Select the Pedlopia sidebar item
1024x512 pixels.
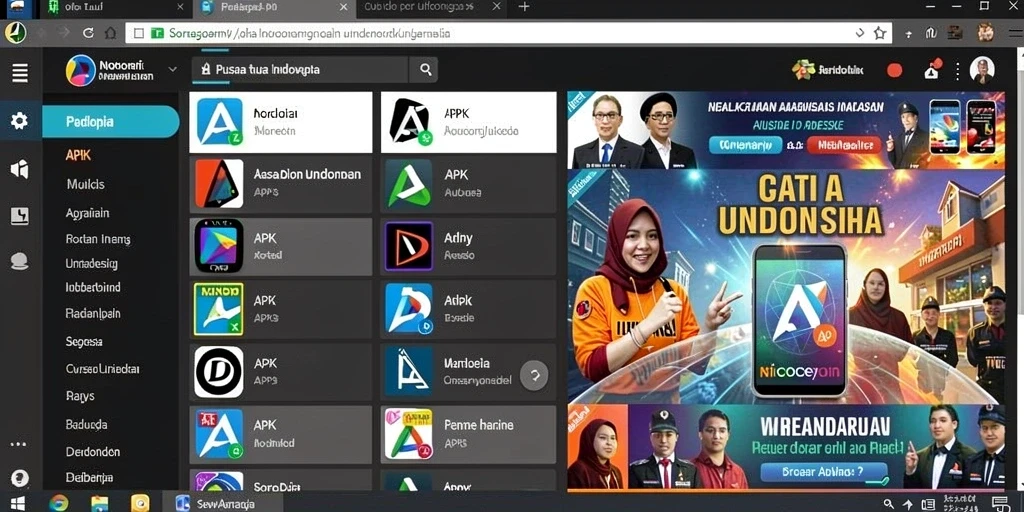click(x=110, y=121)
